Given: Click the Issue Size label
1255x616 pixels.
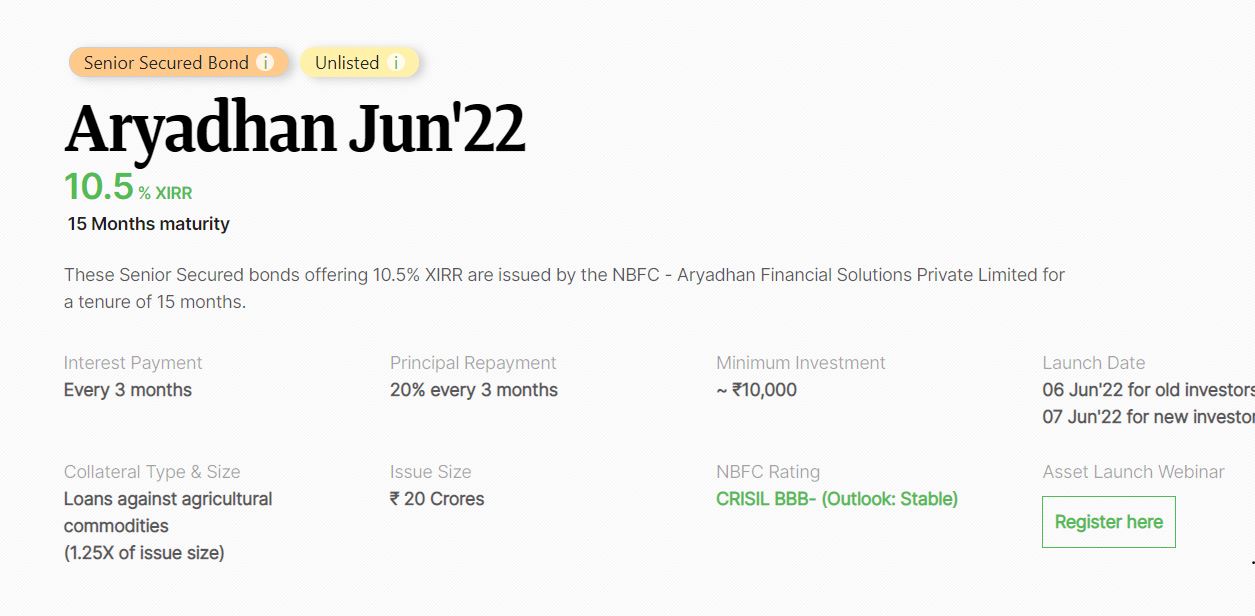Looking at the screenshot, I should [x=430, y=472].
